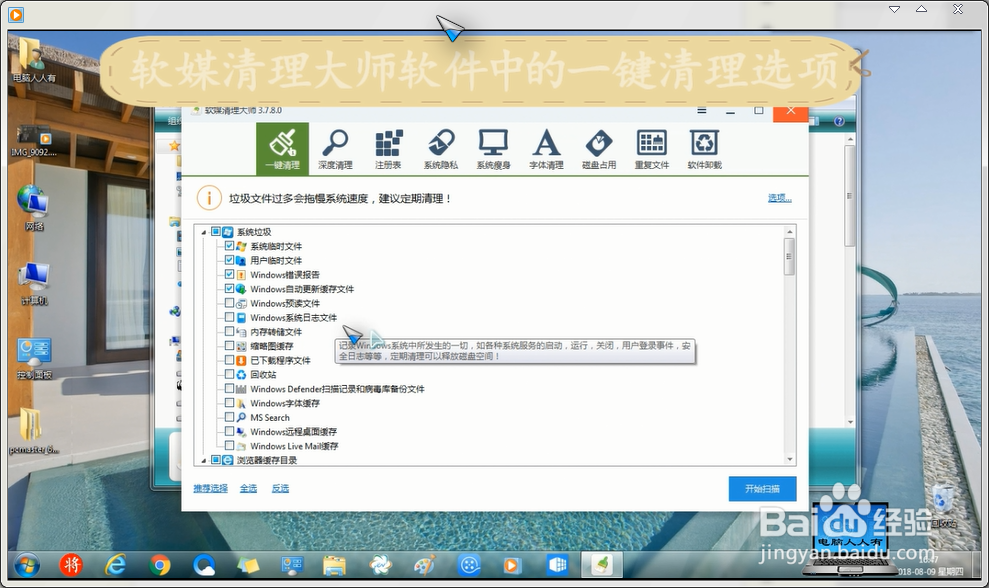Screen dimensions: 989x588
Task: Click the list scrollbar down arrow
Action: click(x=789, y=459)
